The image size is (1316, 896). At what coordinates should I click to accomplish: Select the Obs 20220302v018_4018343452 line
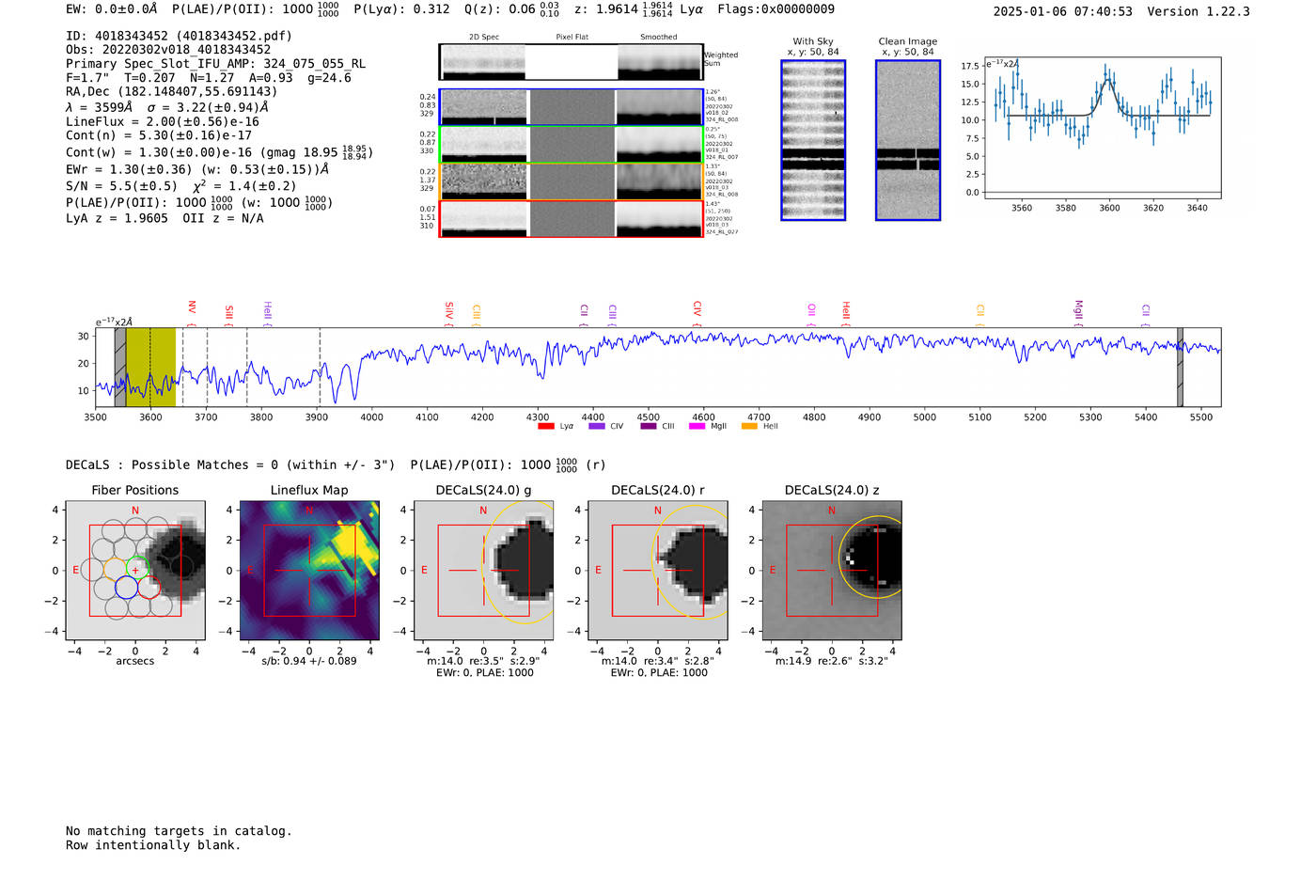point(168,50)
